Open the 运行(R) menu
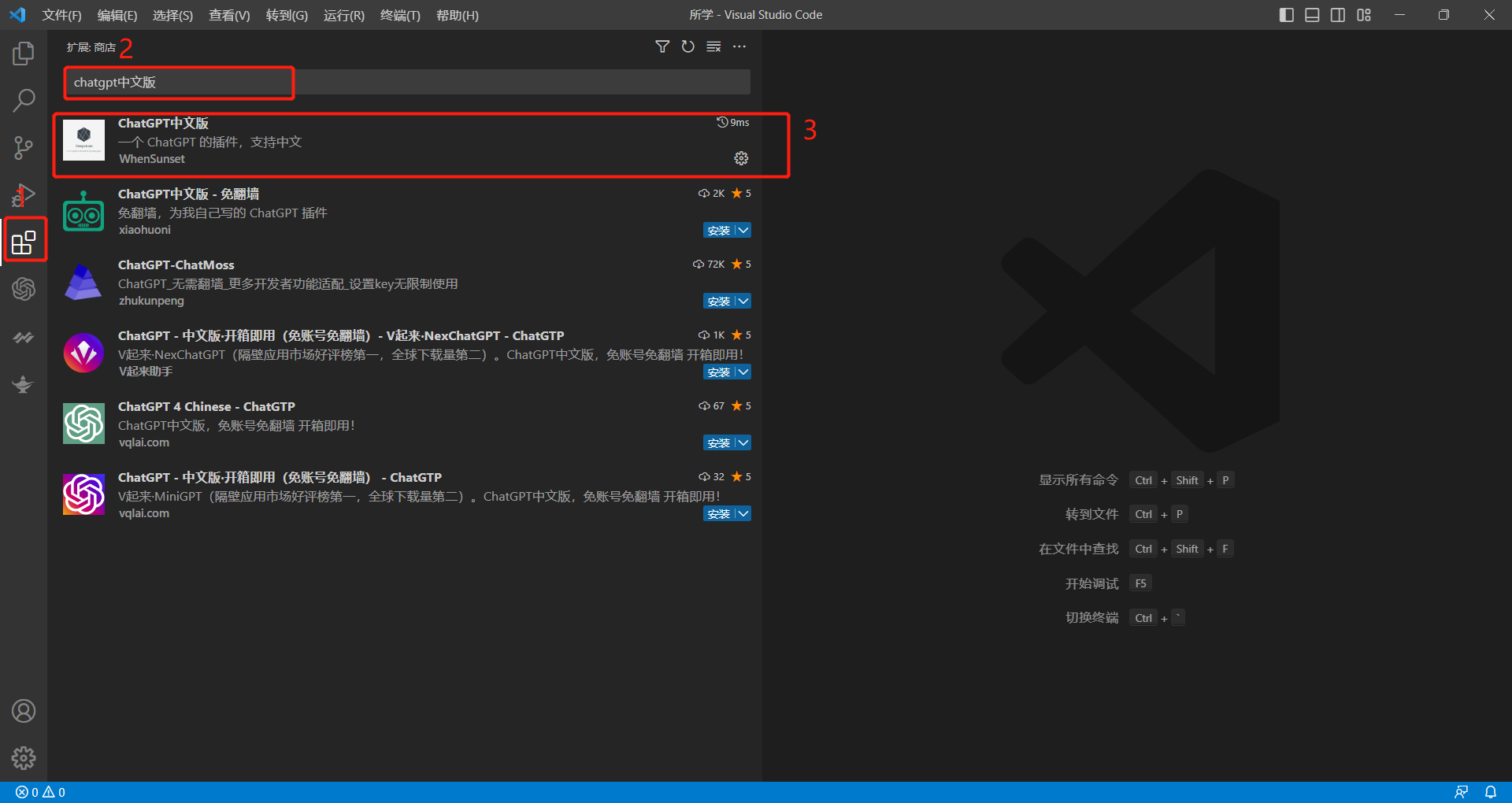Viewport: 1512px width, 803px height. (344, 15)
